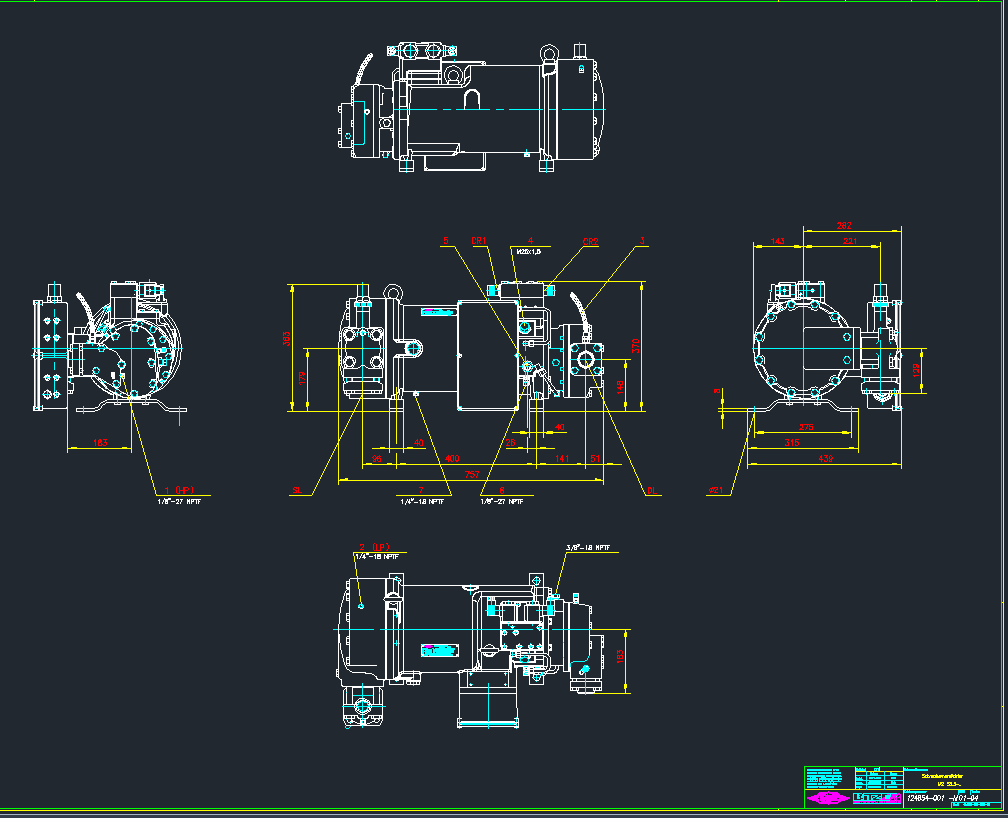Screen dimensions: 1008x818
Task: Select the CR2 callout label
Action: (591, 241)
